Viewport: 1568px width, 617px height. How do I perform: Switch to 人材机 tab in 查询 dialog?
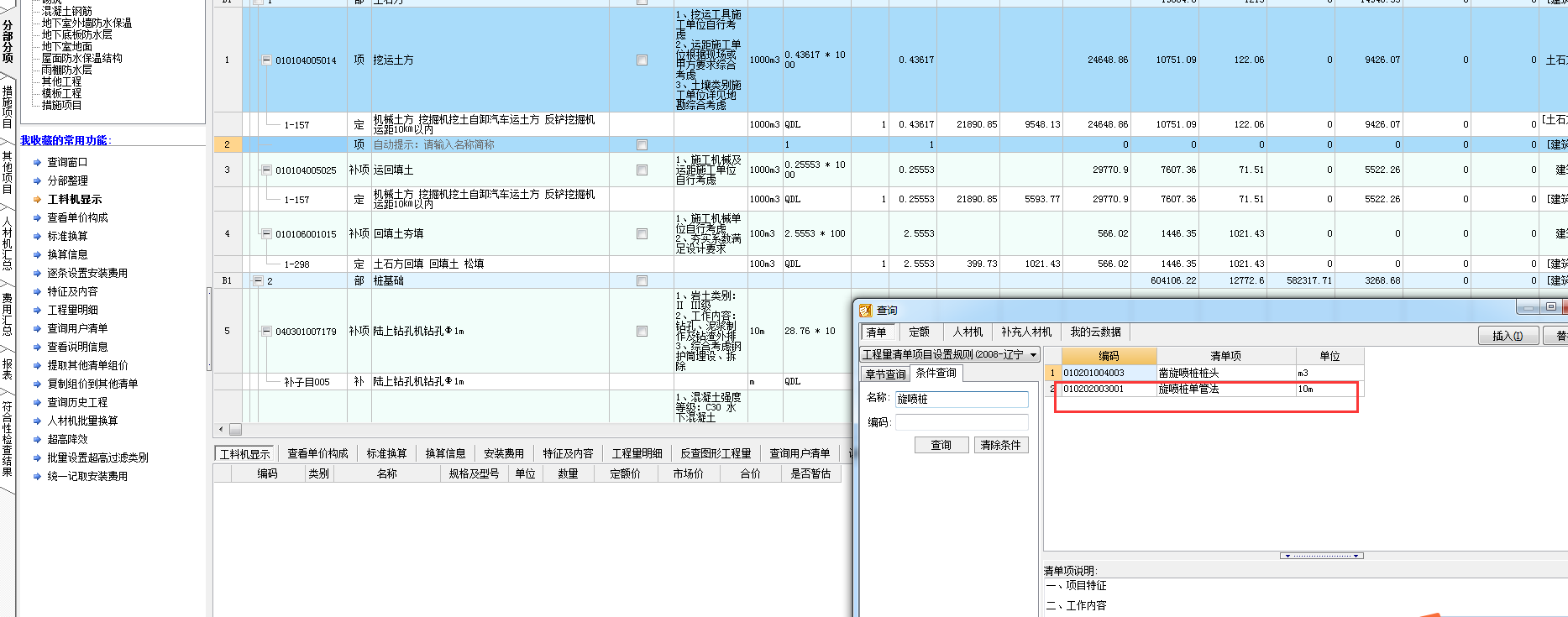(x=968, y=332)
